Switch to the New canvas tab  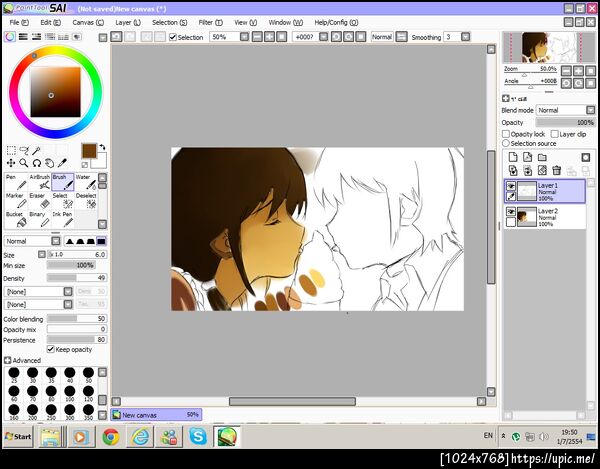(156, 415)
